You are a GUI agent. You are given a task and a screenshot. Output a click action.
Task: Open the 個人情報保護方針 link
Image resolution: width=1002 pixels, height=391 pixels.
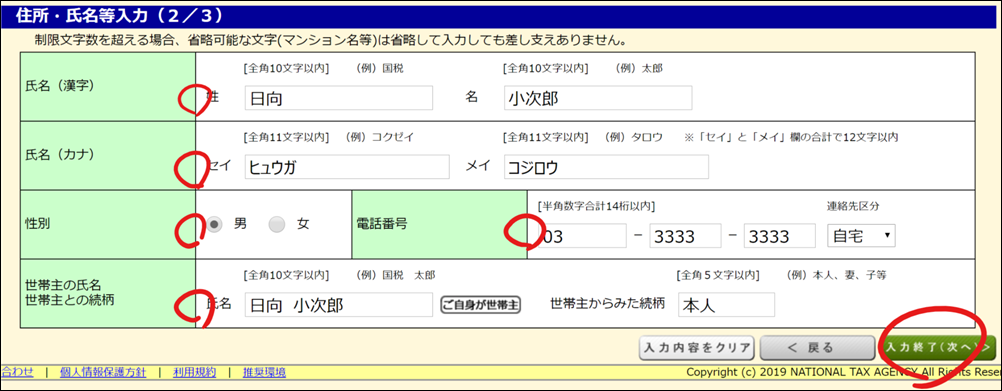[103, 372]
